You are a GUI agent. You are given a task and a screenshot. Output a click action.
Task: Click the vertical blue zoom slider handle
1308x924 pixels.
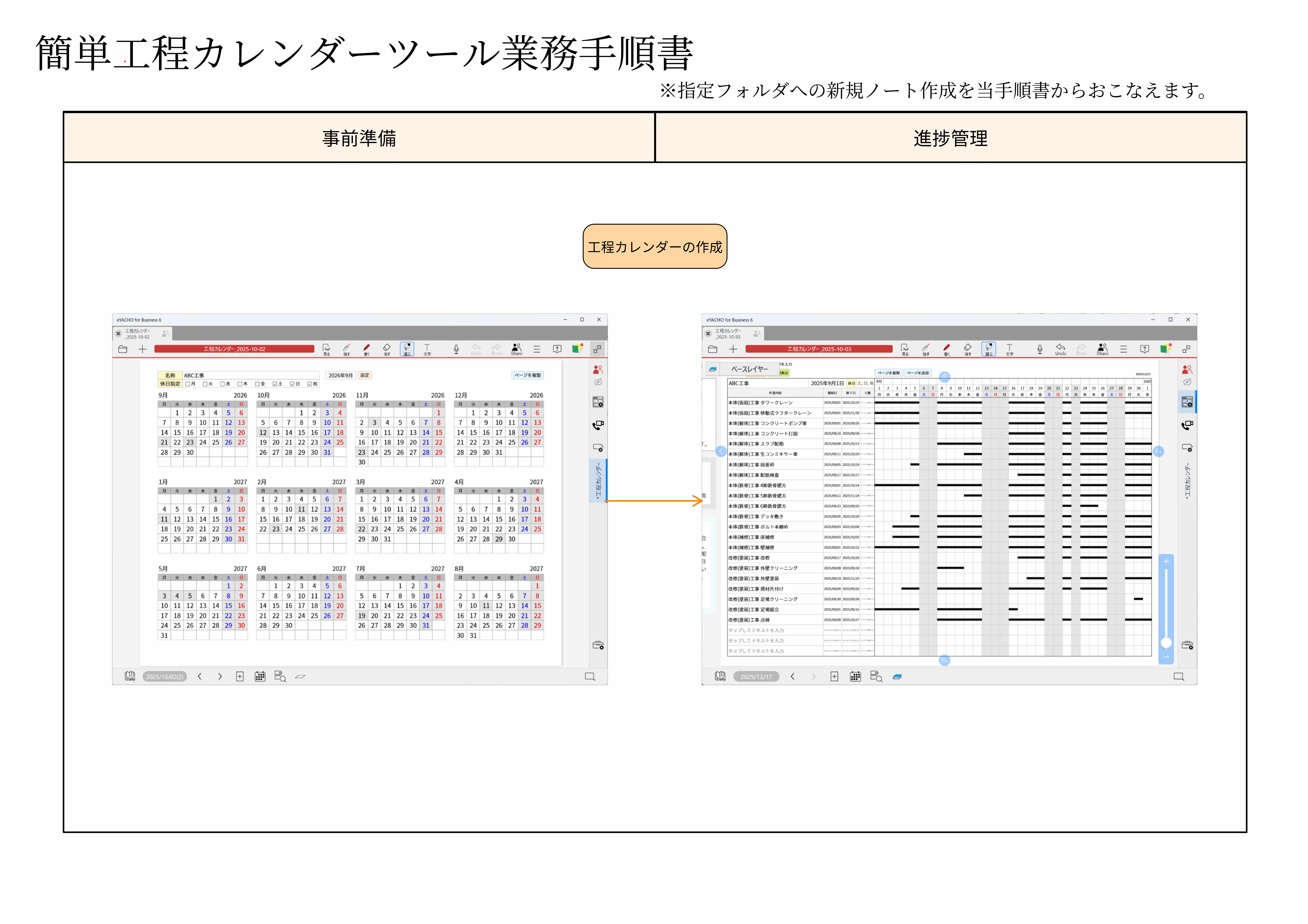click(x=1166, y=643)
